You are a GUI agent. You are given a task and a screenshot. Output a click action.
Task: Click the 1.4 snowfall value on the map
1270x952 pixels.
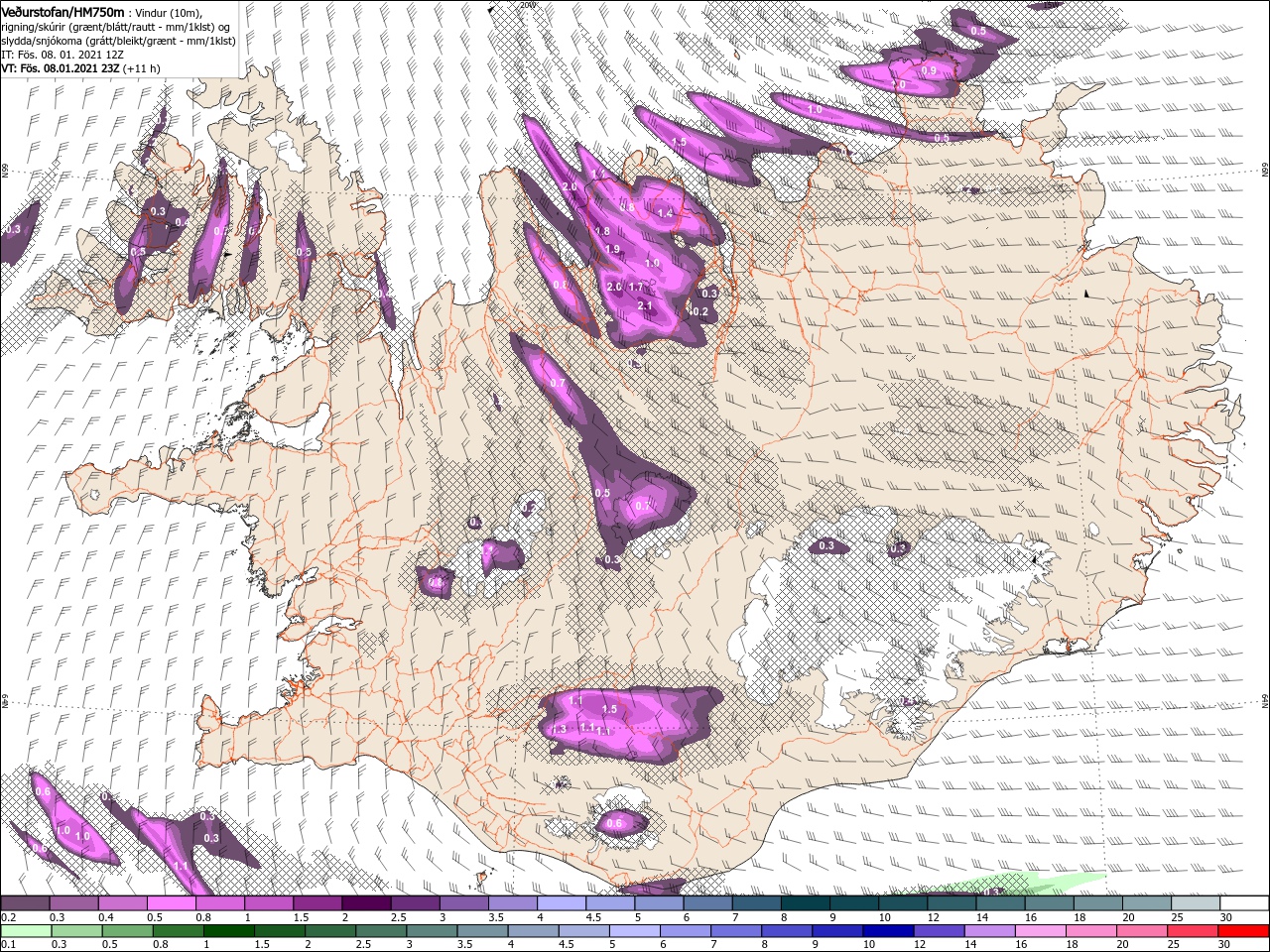[x=665, y=213]
